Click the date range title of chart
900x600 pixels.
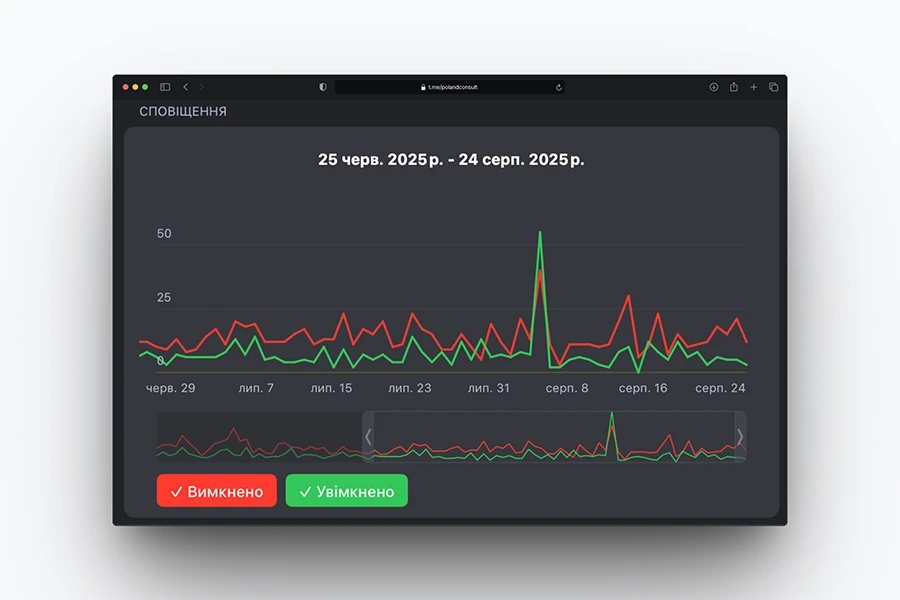pos(451,160)
